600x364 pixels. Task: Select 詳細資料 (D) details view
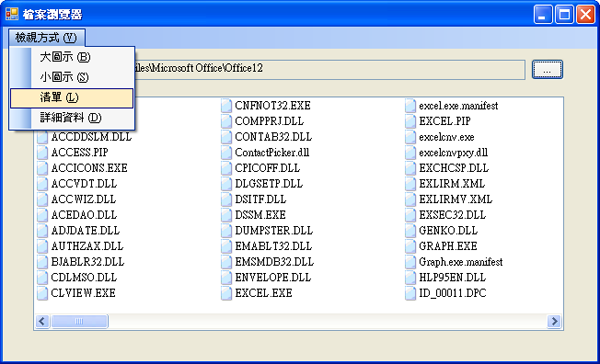tap(72, 118)
